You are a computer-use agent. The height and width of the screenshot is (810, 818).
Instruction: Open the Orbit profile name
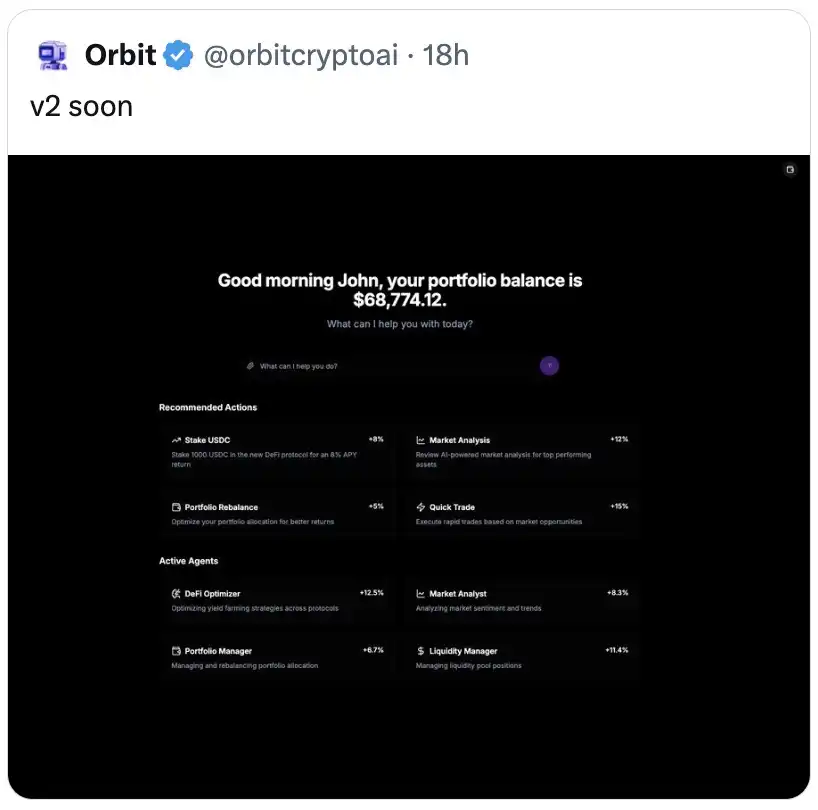[120, 55]
